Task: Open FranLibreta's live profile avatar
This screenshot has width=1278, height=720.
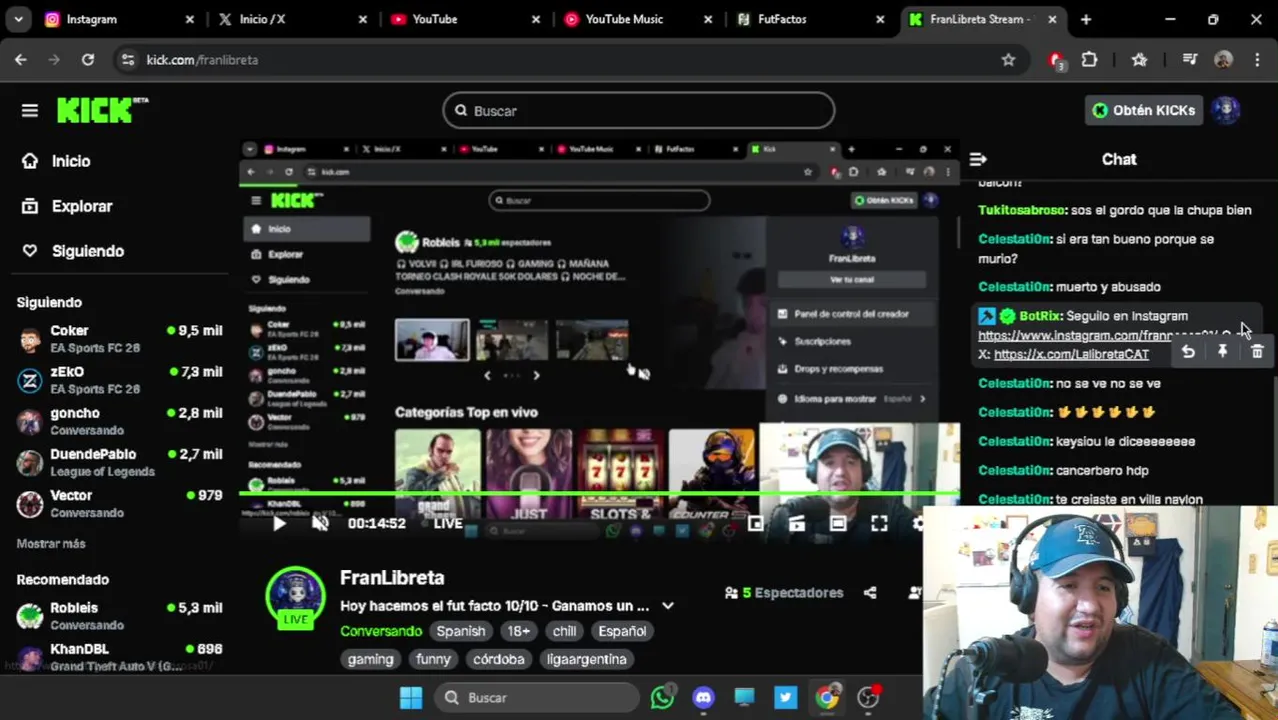Action: [295, 596]
